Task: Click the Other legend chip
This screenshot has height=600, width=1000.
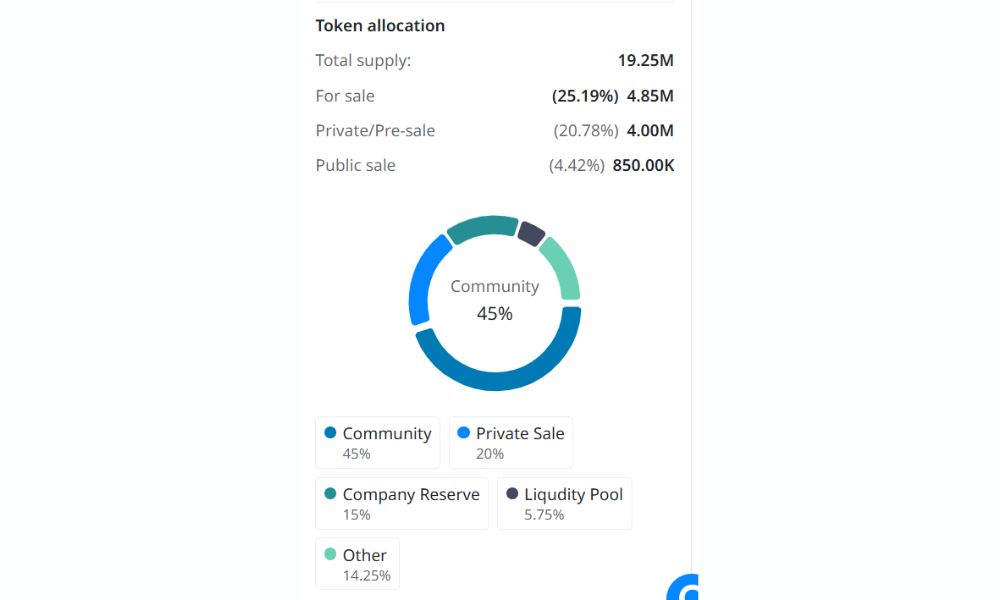Action: [356, 564]
